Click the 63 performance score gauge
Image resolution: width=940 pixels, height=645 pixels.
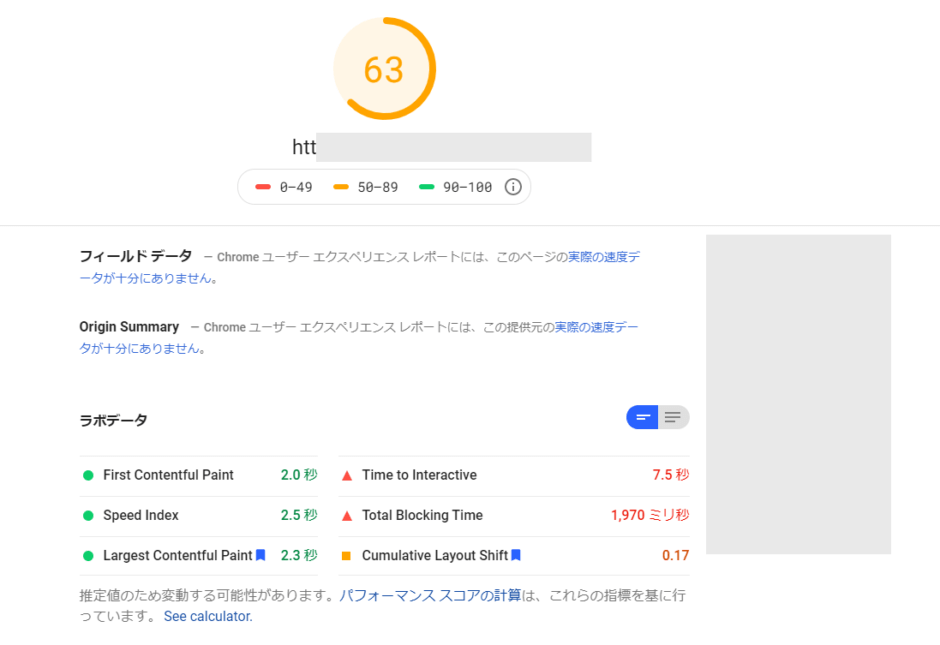(x=384, y=69)
